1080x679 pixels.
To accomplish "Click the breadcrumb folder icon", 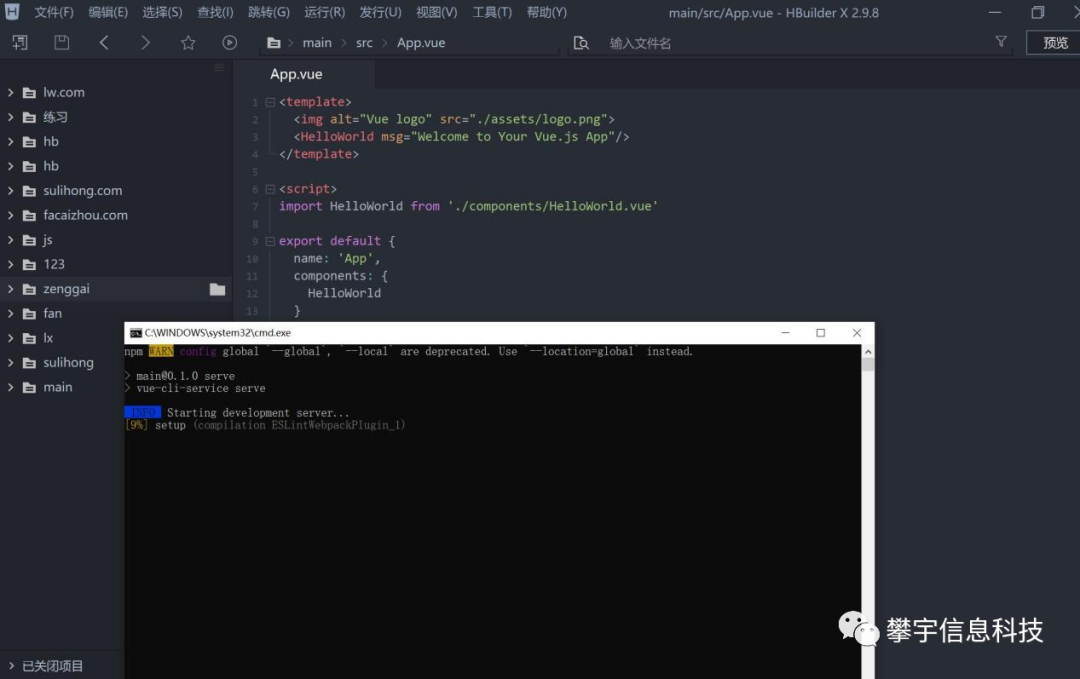I will [273, 43].
